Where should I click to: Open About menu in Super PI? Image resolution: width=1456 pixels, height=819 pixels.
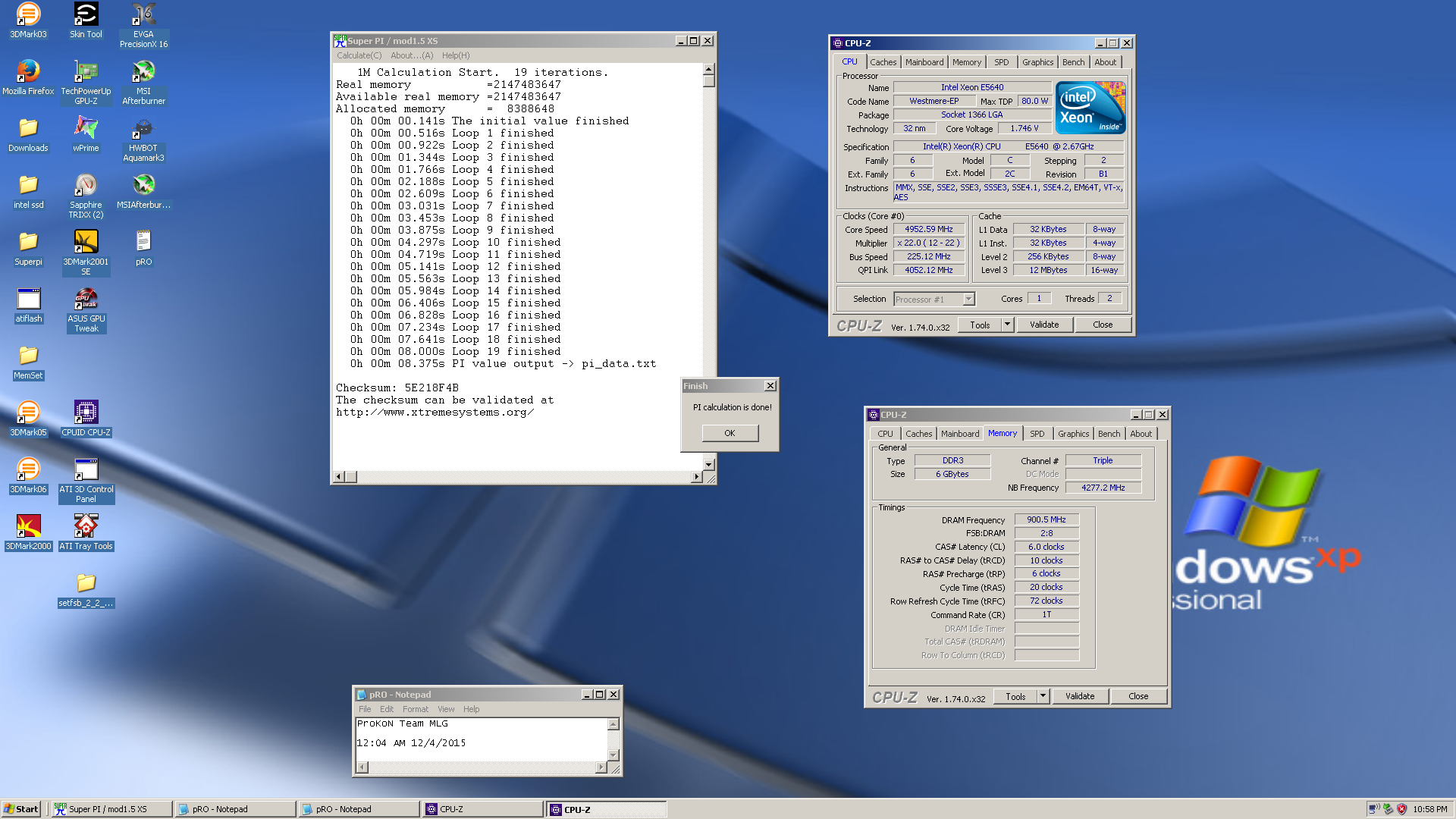point(412,55)
